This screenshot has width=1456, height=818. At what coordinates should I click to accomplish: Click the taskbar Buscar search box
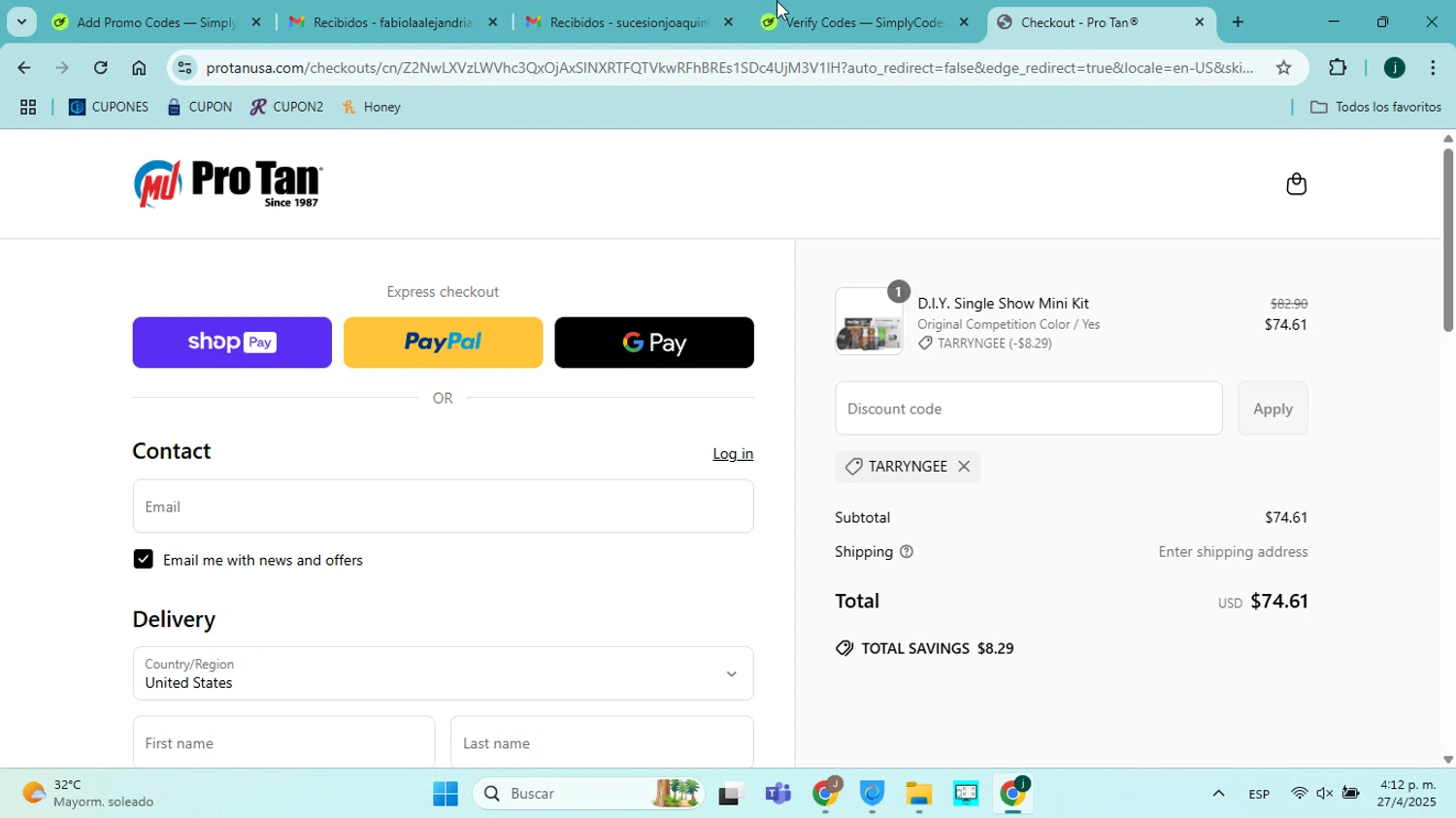tap(588, 794)
